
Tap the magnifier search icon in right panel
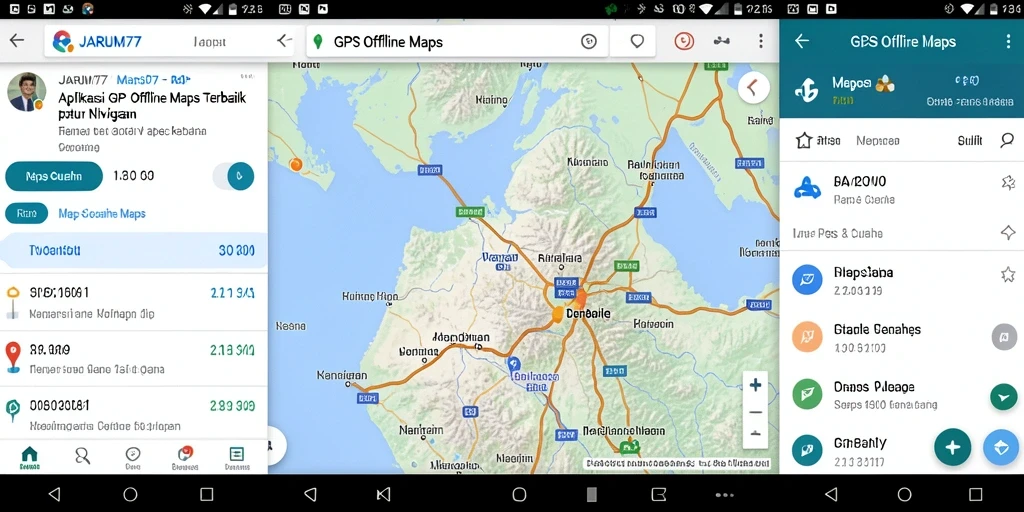coord(1007,140)
